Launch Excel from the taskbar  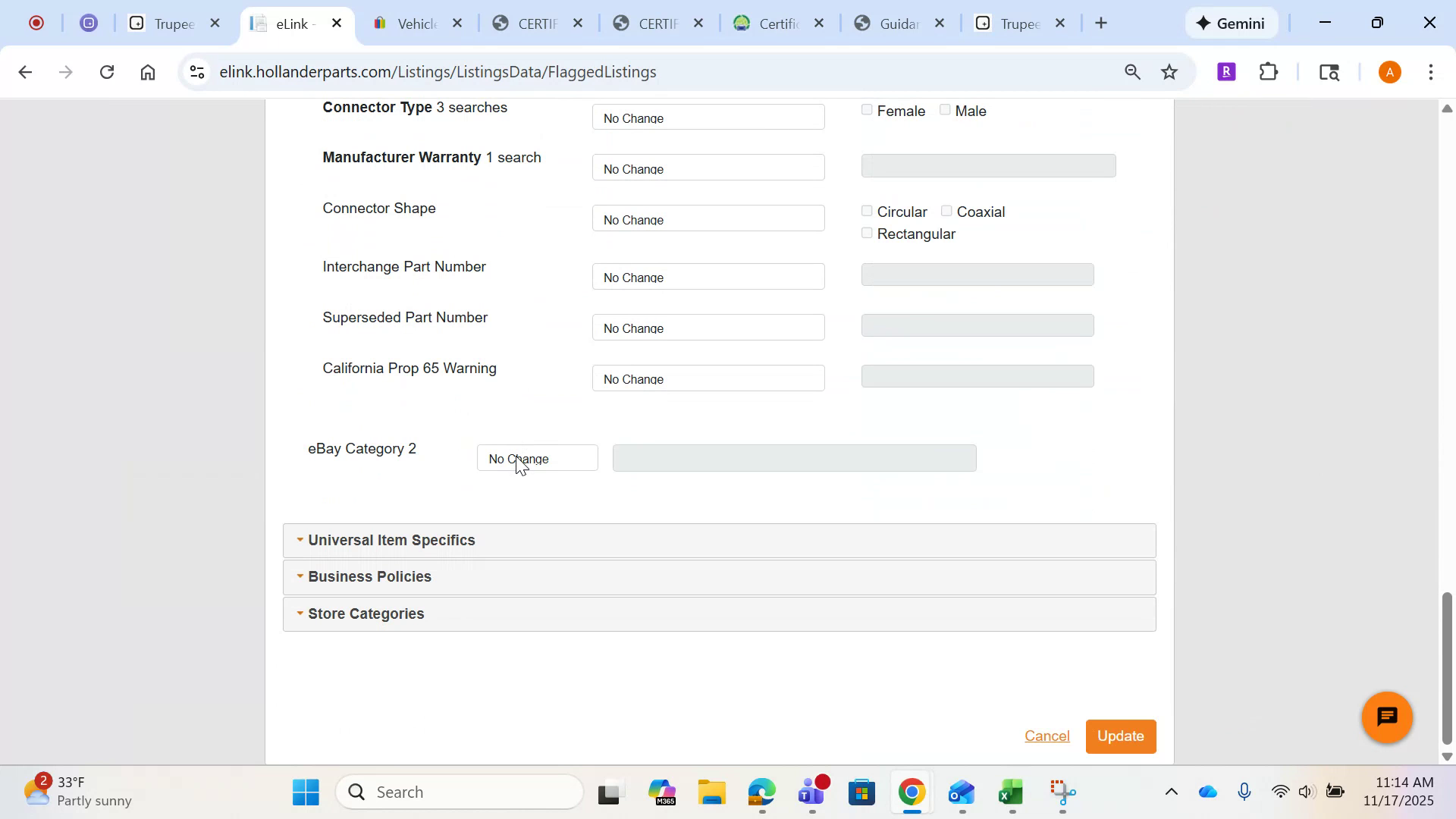[x=1011, y=792]
